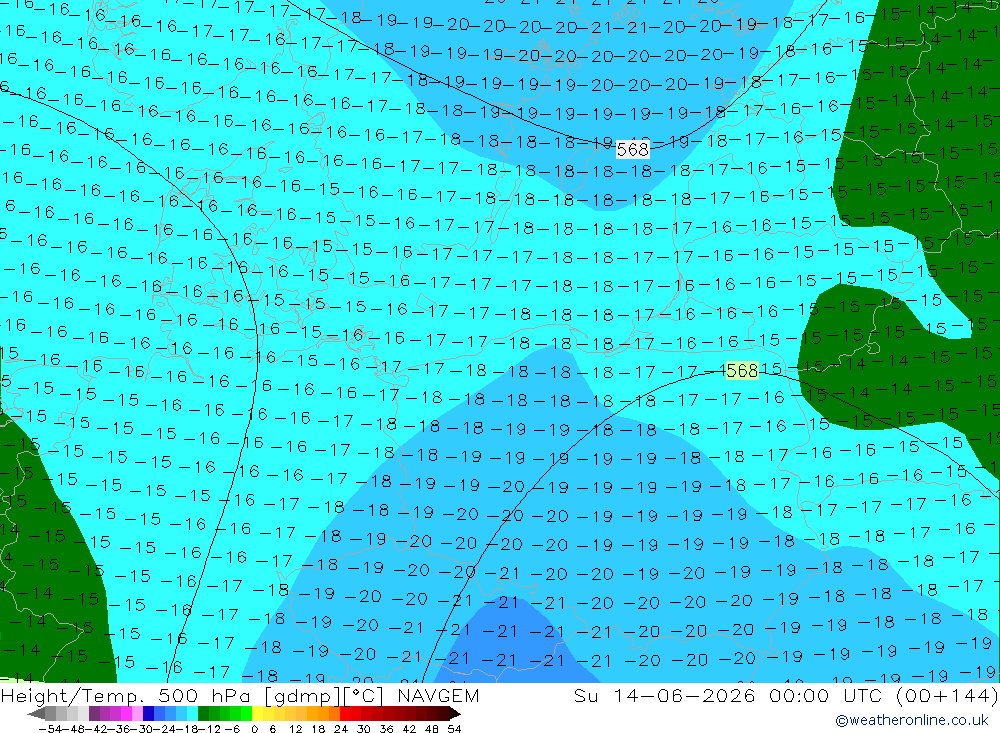Viewport: 1000px width, 733px height.
Task: Click the '00:00 UTC' time text
Action: [x=825, y=695]
